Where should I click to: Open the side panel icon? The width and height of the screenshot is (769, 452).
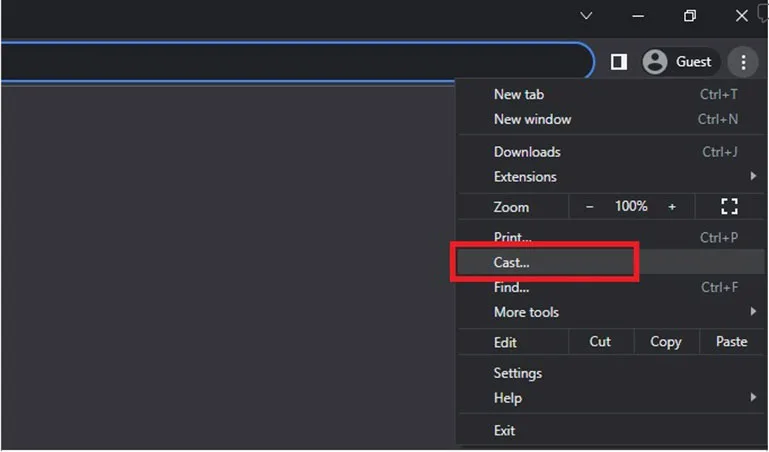(618, 62)
